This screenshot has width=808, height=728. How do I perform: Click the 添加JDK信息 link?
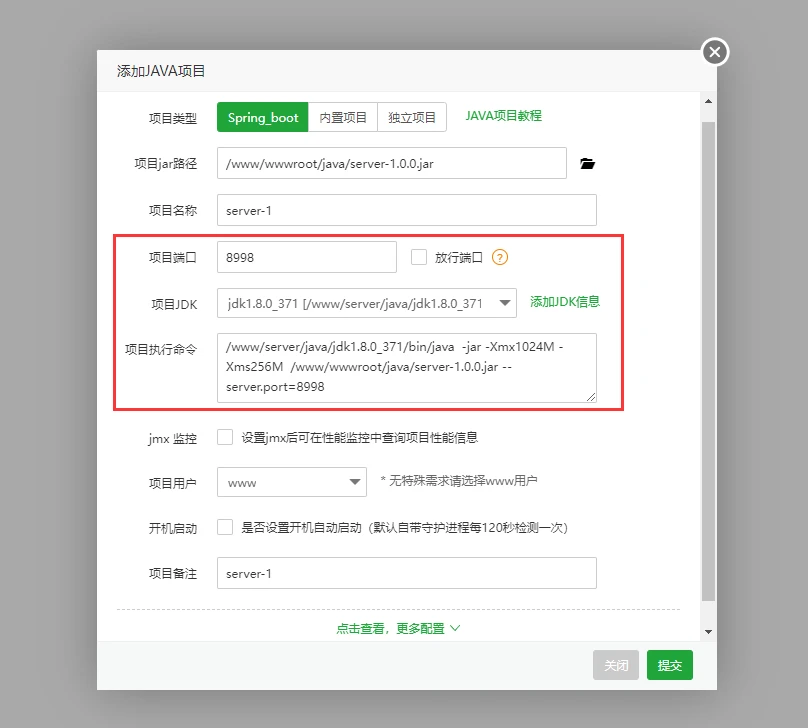[565, 302]
